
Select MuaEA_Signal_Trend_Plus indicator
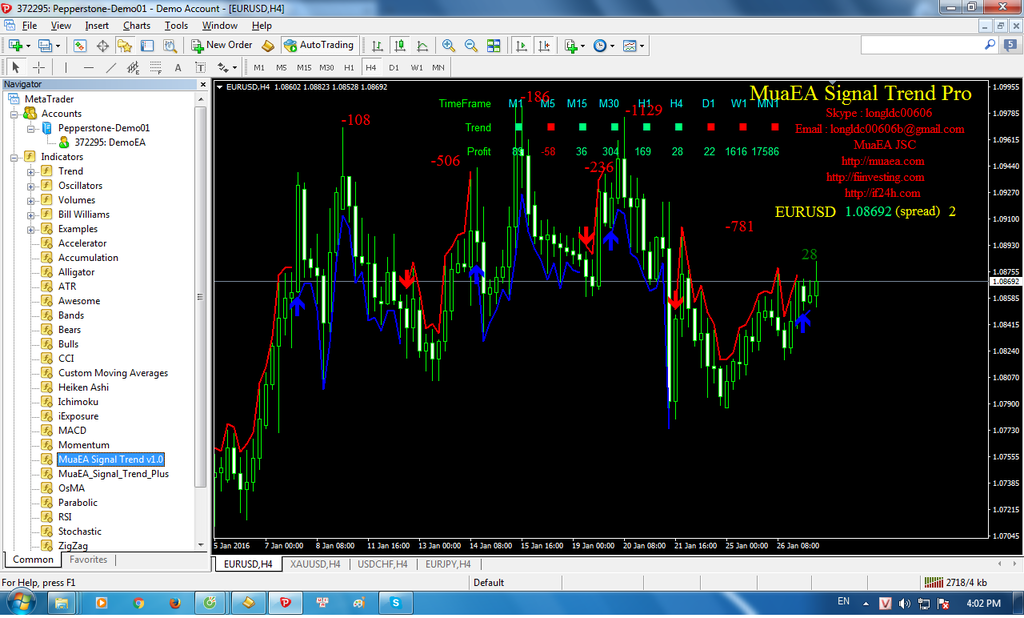(113, 474)
